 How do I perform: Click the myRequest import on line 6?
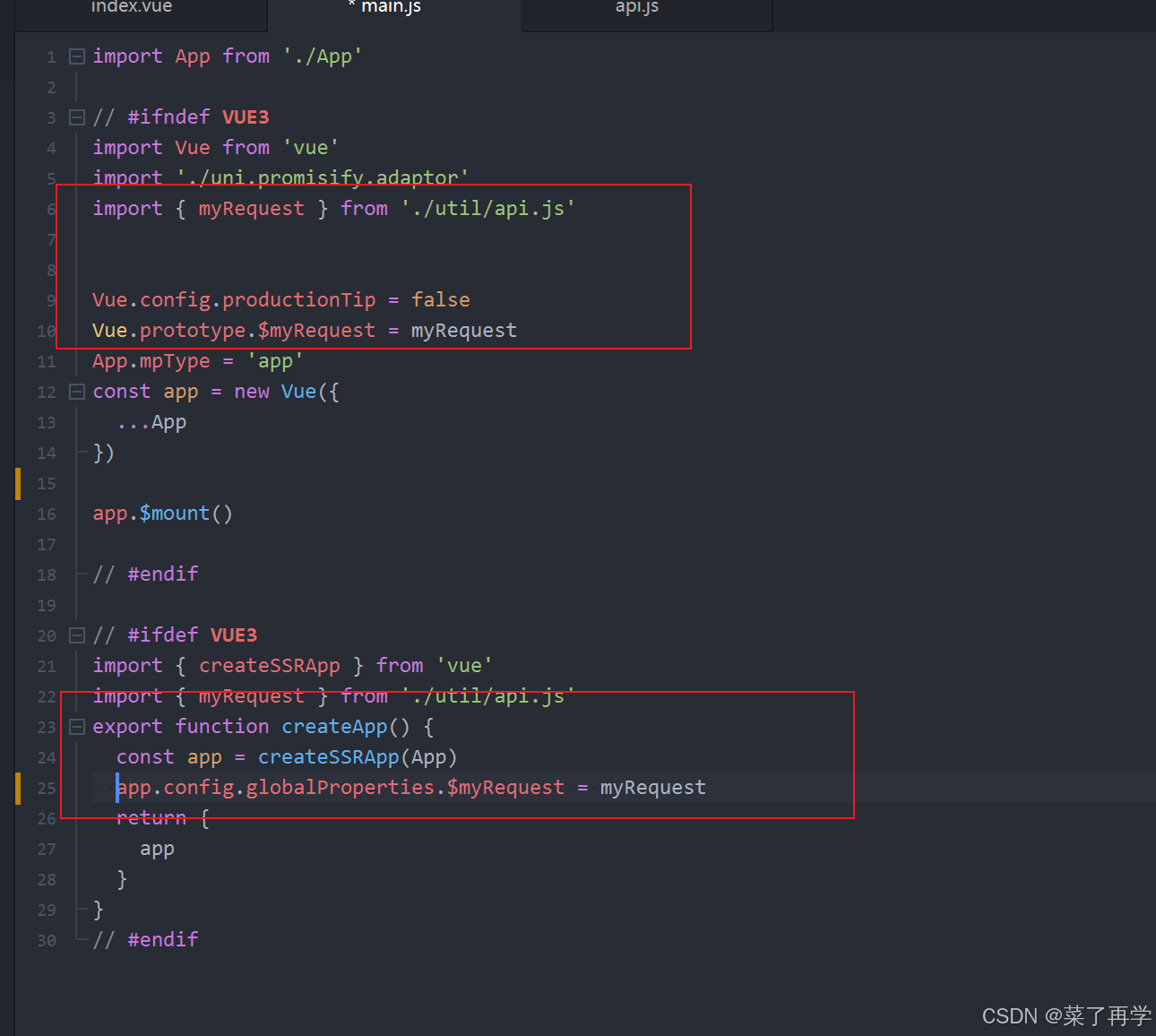click(333, 209)
